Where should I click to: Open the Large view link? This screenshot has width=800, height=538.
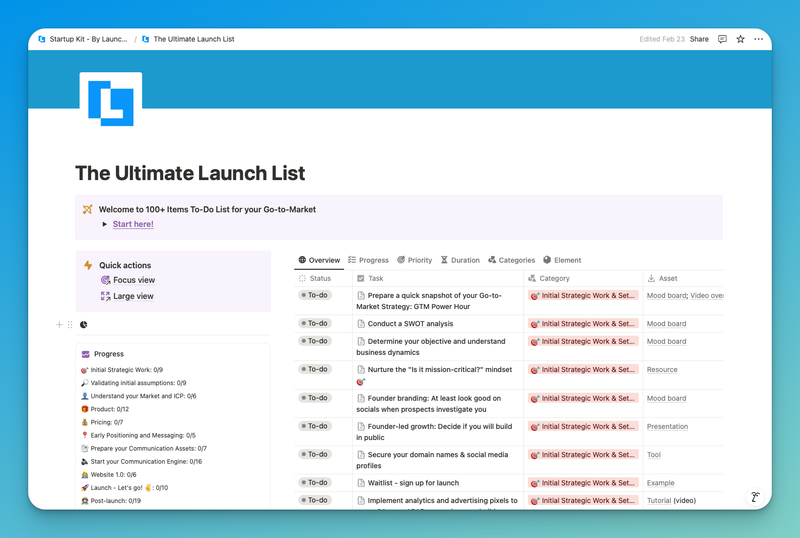[133, 296]
